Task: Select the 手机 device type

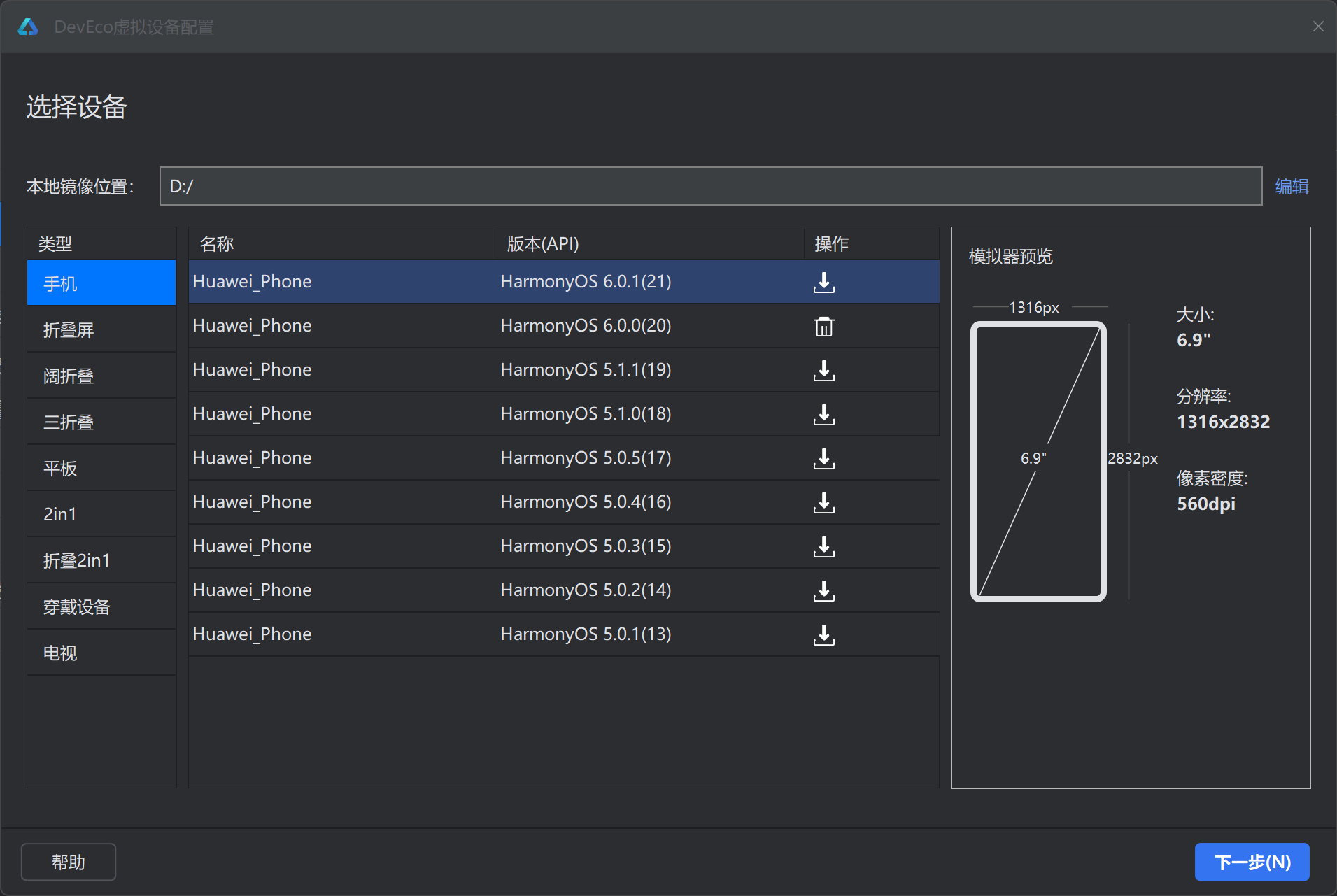Action: (x=101, y=283)
